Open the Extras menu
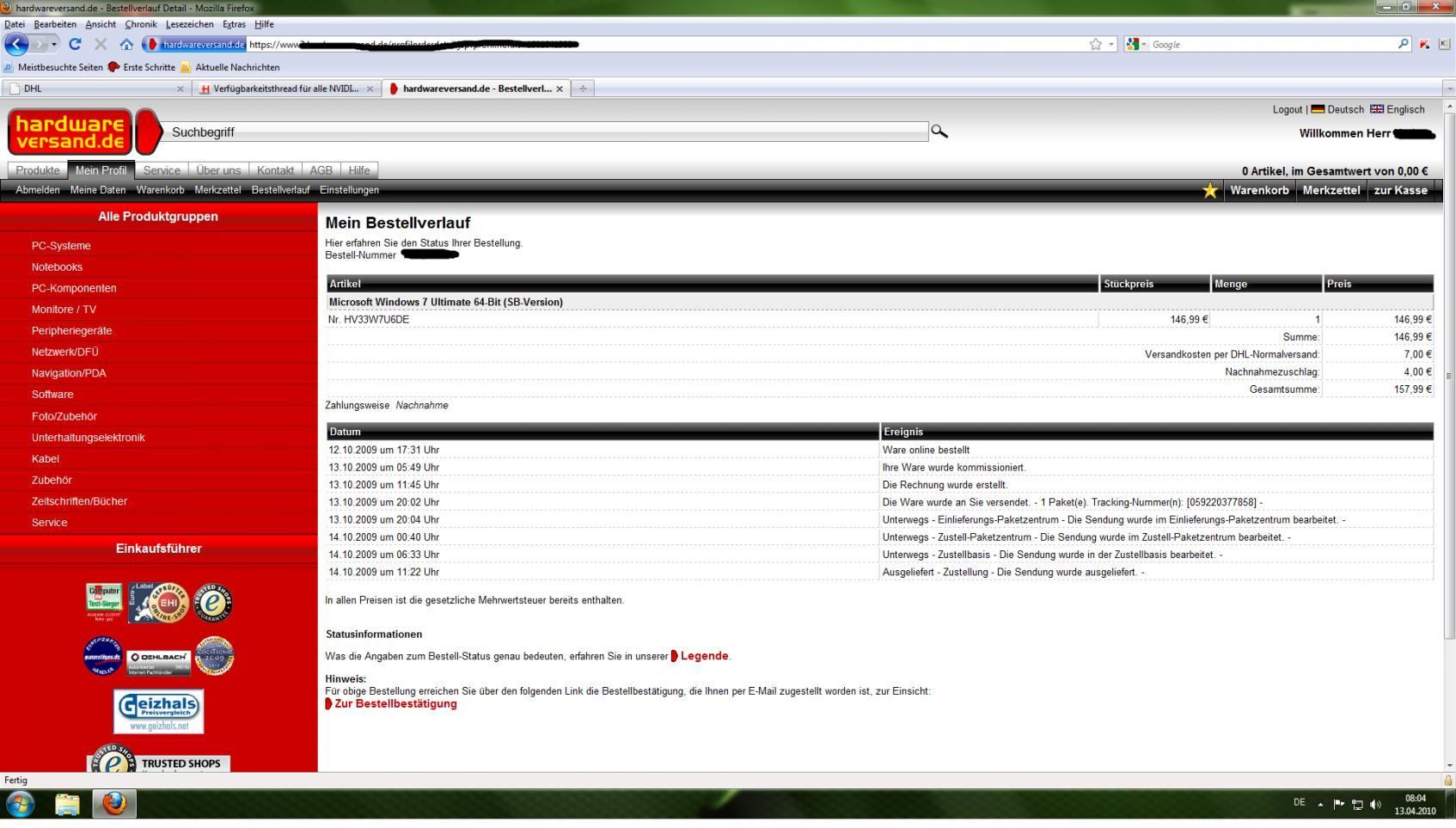The image size is (1456, 828). point(234,24)
